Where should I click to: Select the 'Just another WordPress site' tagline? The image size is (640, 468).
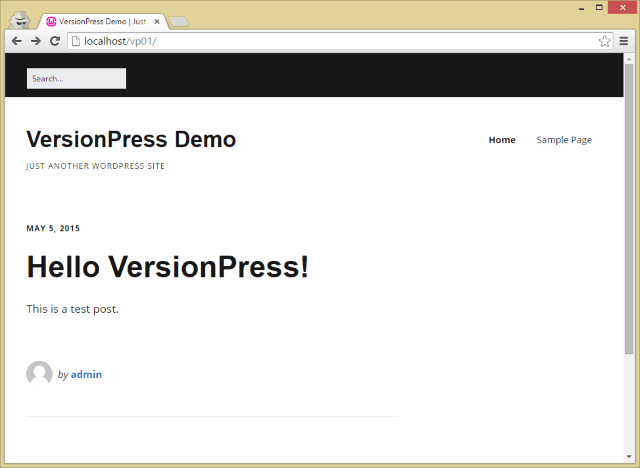click(96, 166)
